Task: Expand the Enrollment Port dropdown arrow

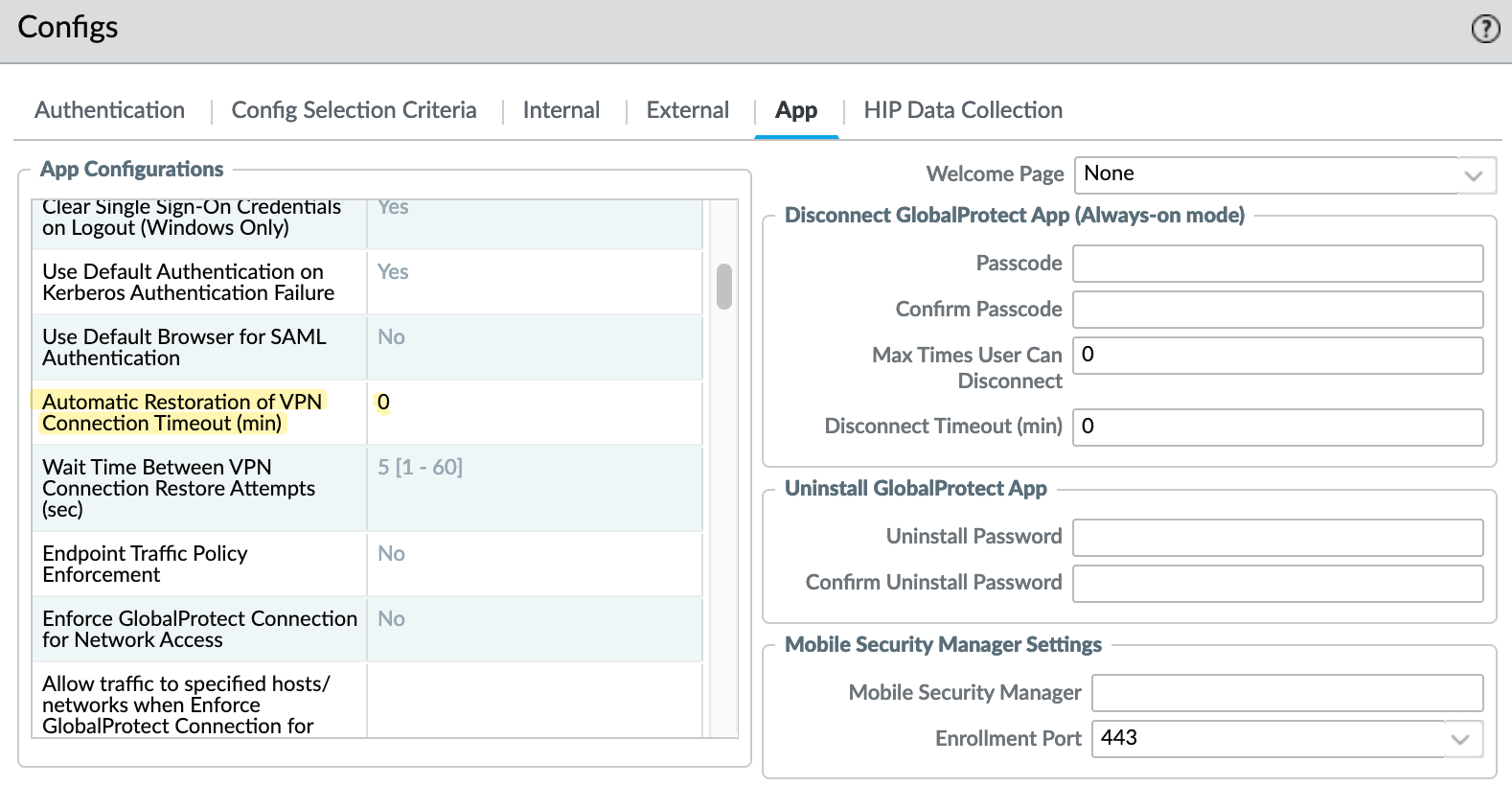Action: tap(1460, 739)
